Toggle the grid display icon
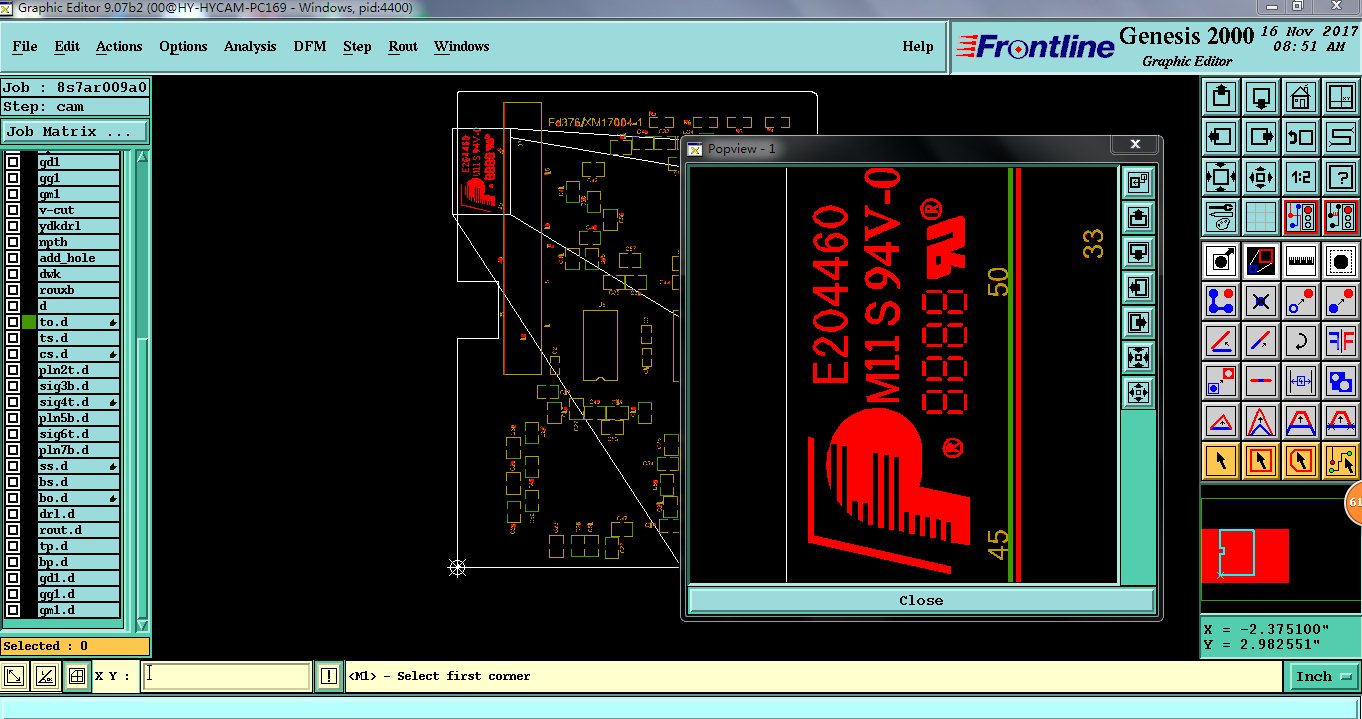 point(1261,216)
